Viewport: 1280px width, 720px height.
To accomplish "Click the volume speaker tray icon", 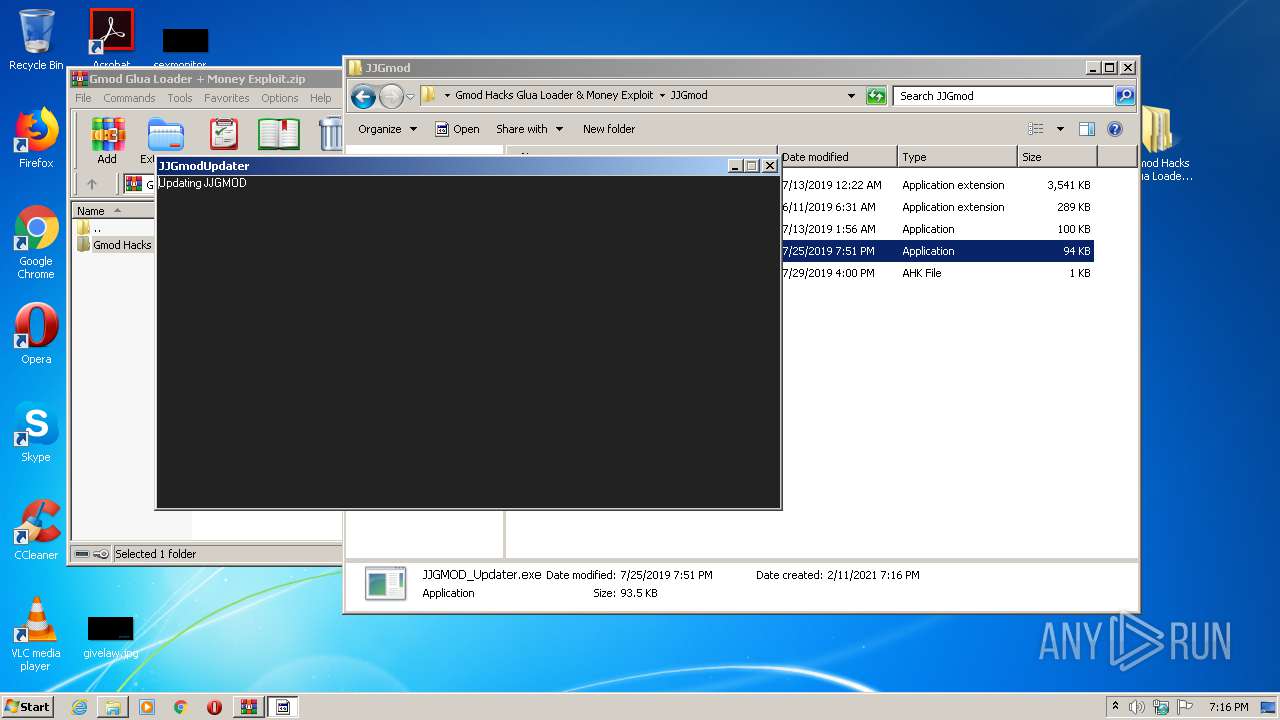I will [x=1137, y=707].
